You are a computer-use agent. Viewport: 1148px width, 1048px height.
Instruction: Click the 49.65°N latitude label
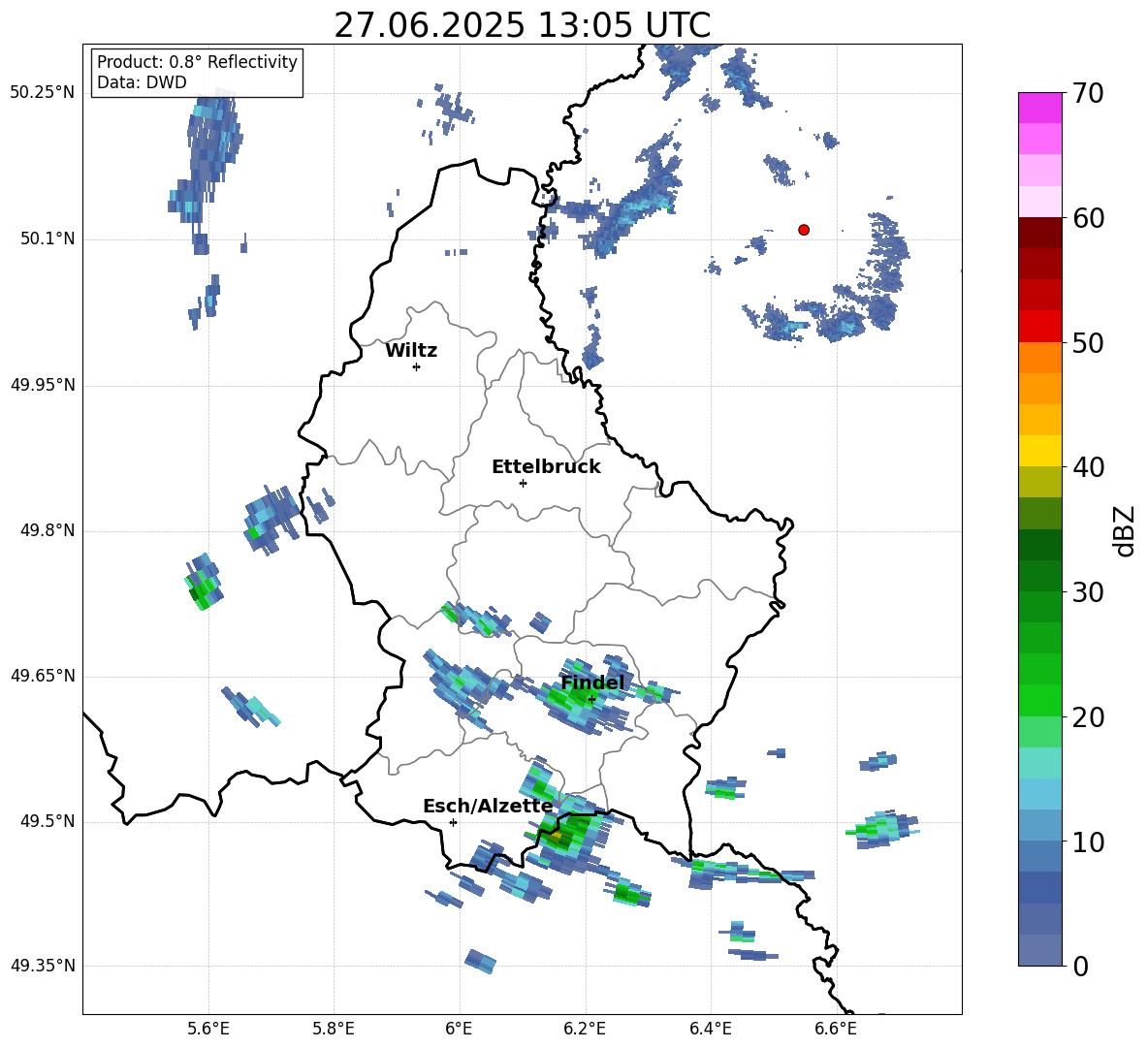click(42, 676)
